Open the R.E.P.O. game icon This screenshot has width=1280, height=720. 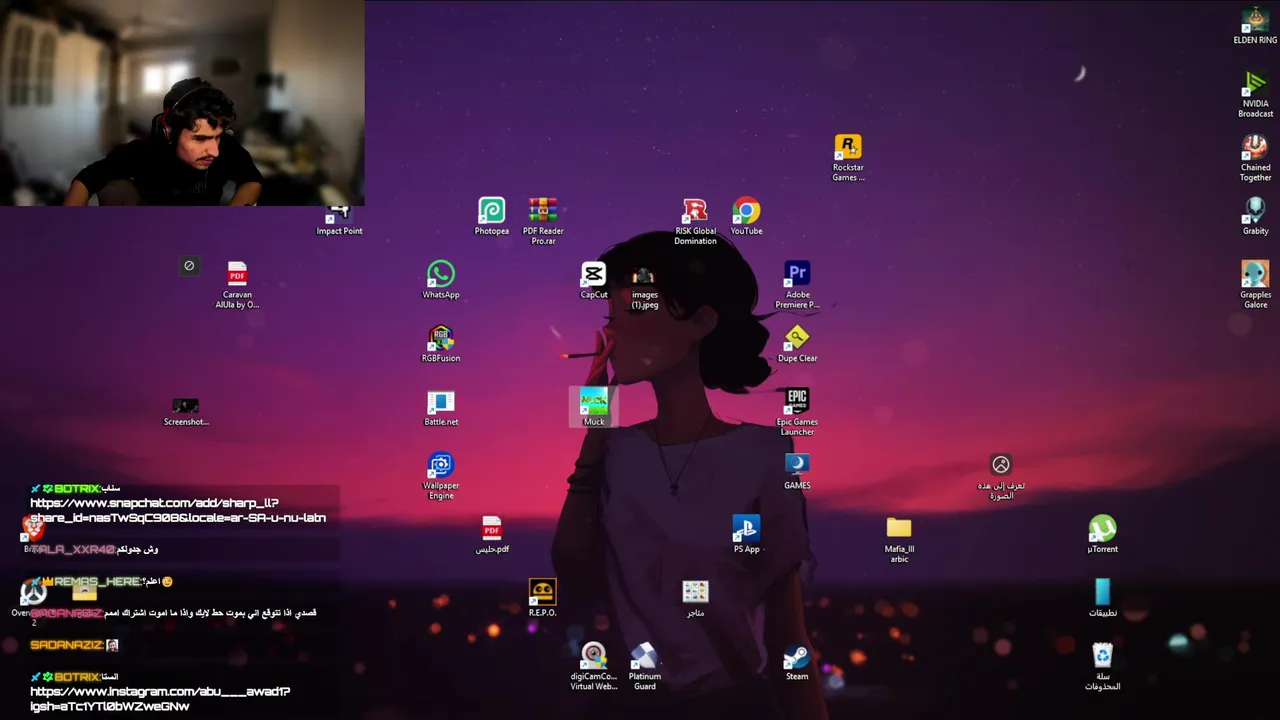pyautogui.click(x=543, y=598)
